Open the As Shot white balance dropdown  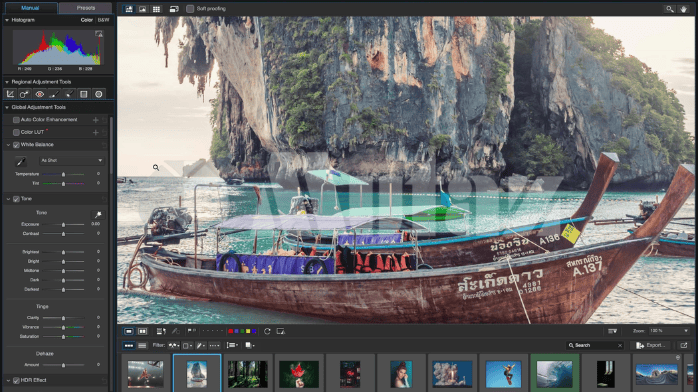[x=72, y=160]
